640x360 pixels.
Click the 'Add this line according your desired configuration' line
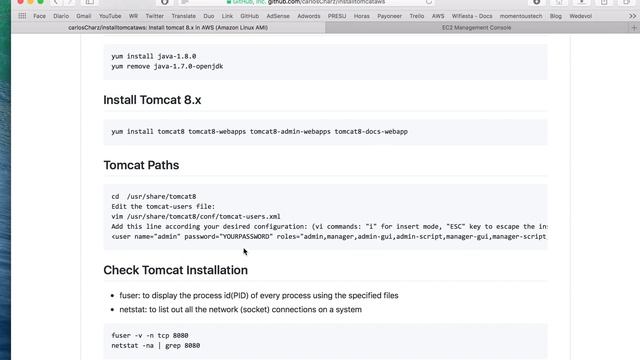coord(329,227)
